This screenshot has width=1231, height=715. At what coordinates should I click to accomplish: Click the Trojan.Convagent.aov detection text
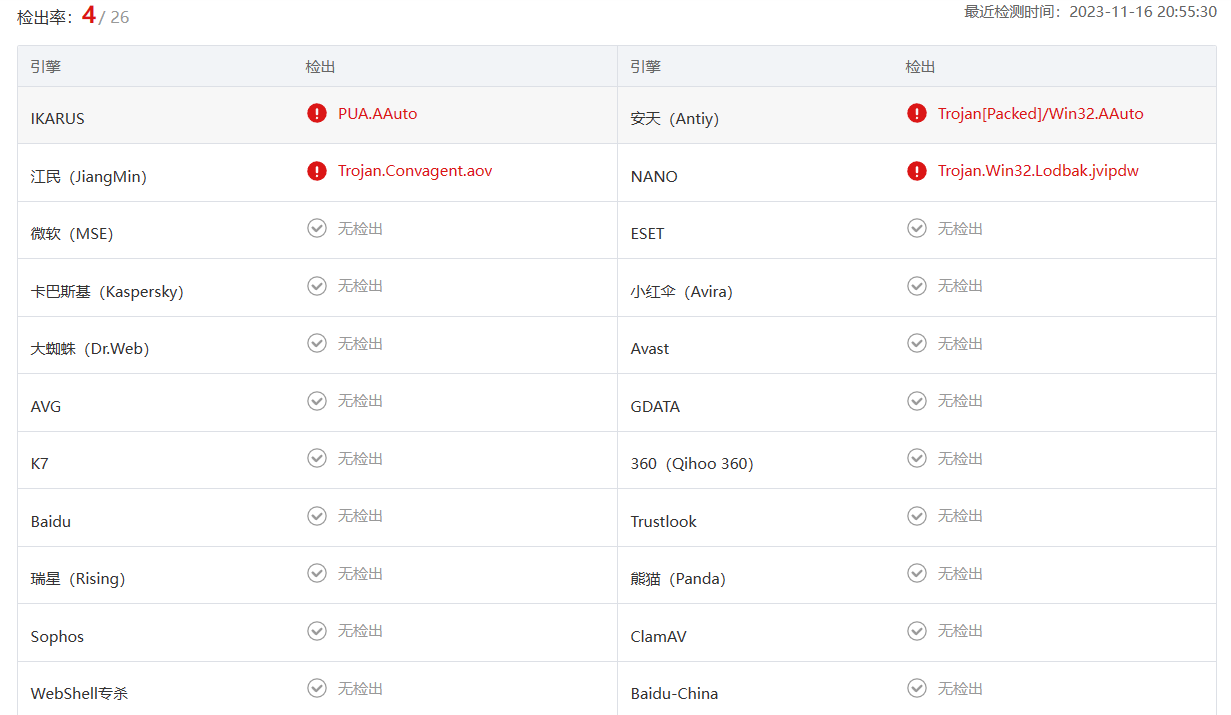pyautogui.click(x=415, y=171)
